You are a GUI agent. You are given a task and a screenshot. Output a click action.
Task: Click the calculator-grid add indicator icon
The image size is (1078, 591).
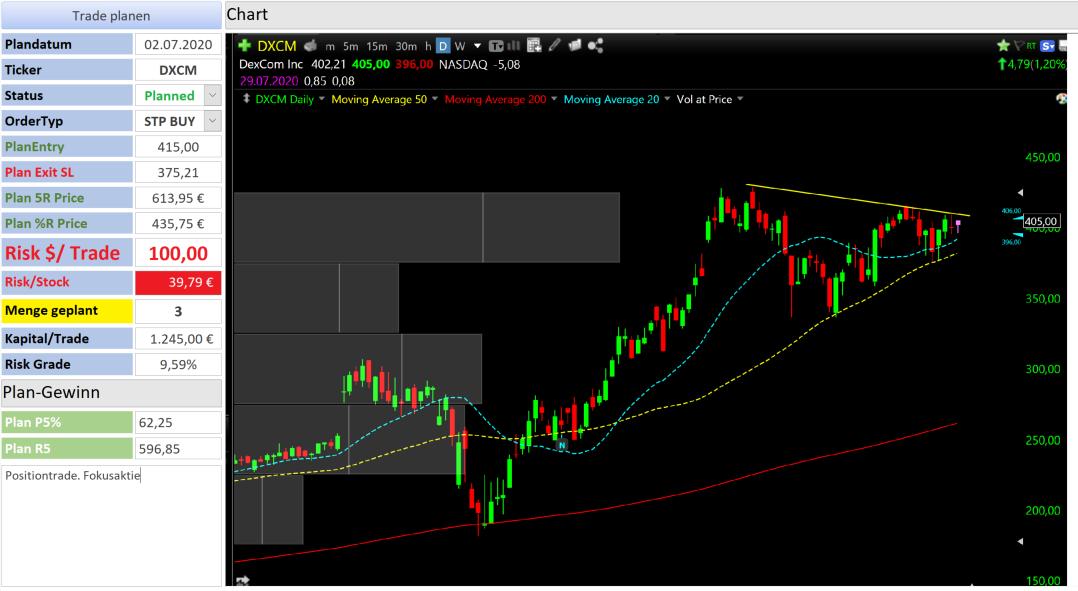coord(534,45)
